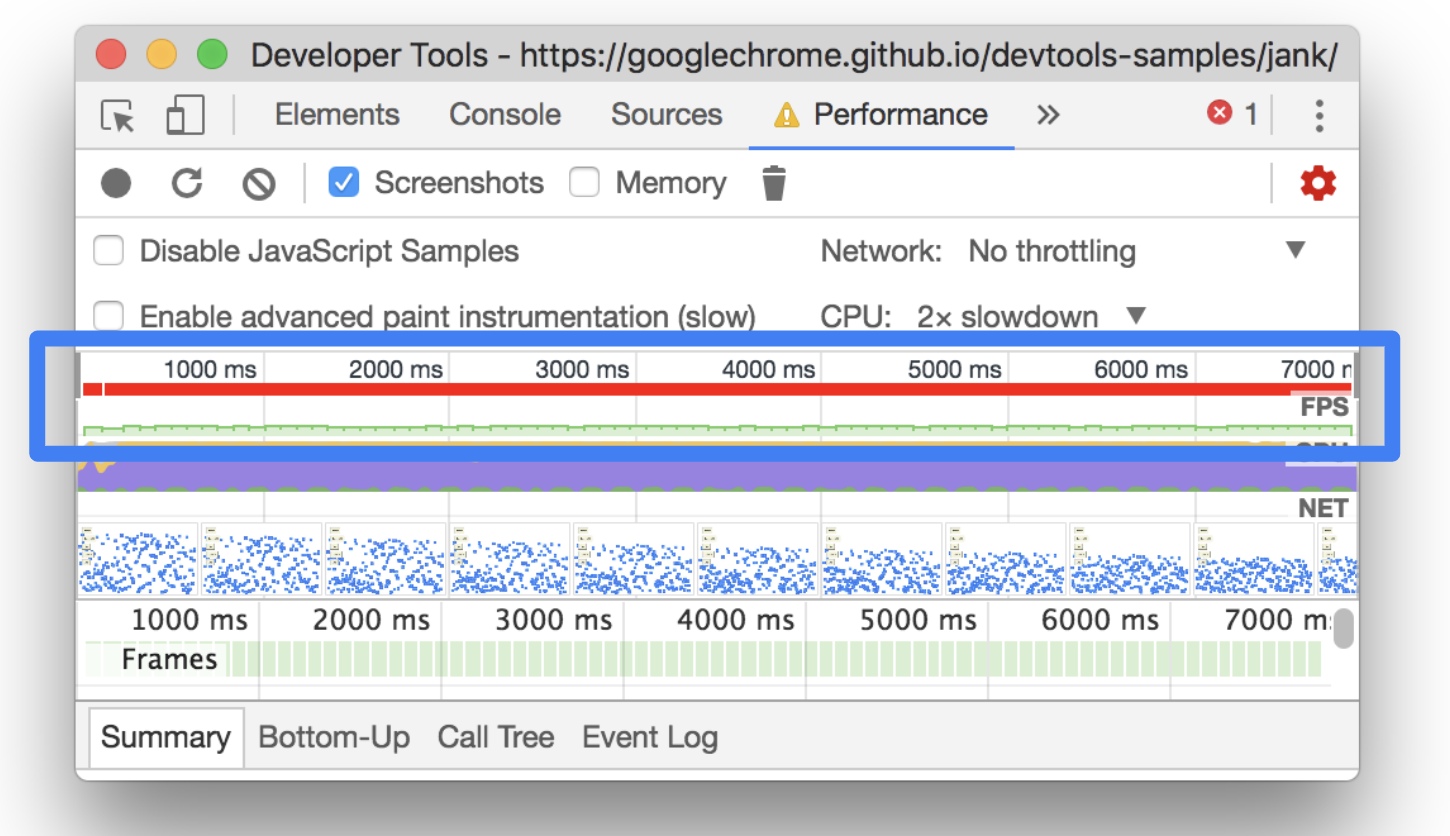Uncheck the Screenshots checkbox
Image resolution: width=1450 pixels, height=836 pixels.
[x=344, y=182]
